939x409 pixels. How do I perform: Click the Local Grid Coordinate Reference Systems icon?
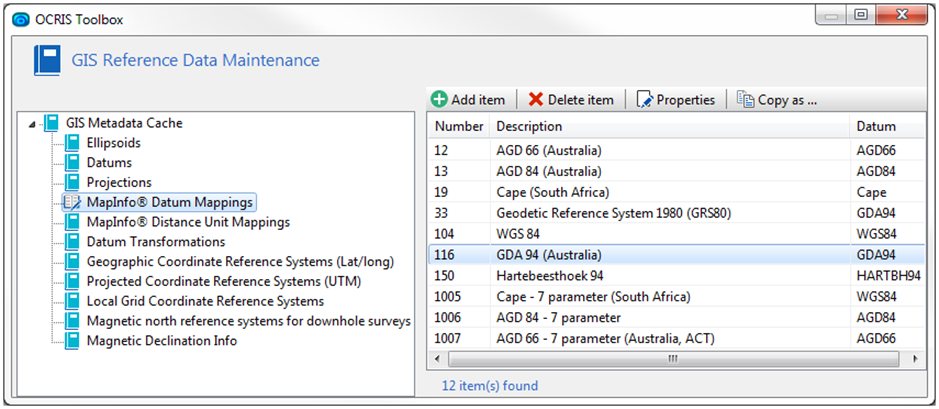click(x=72, y=301)
